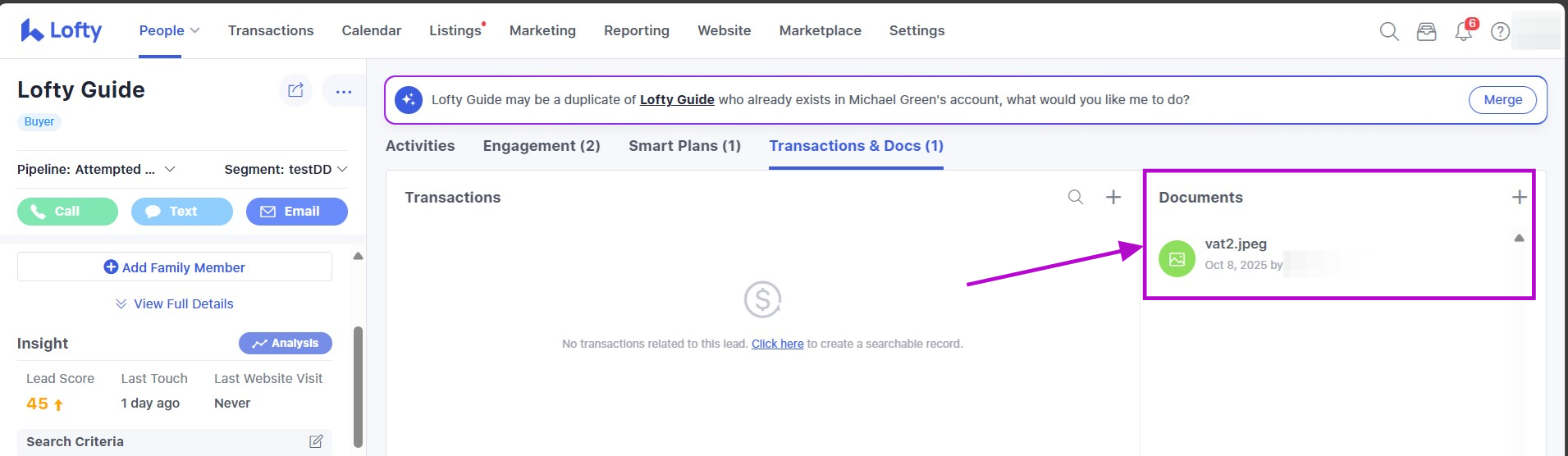Click the Email button
The image size is (1568, 456).
click(x=296, y=212)
